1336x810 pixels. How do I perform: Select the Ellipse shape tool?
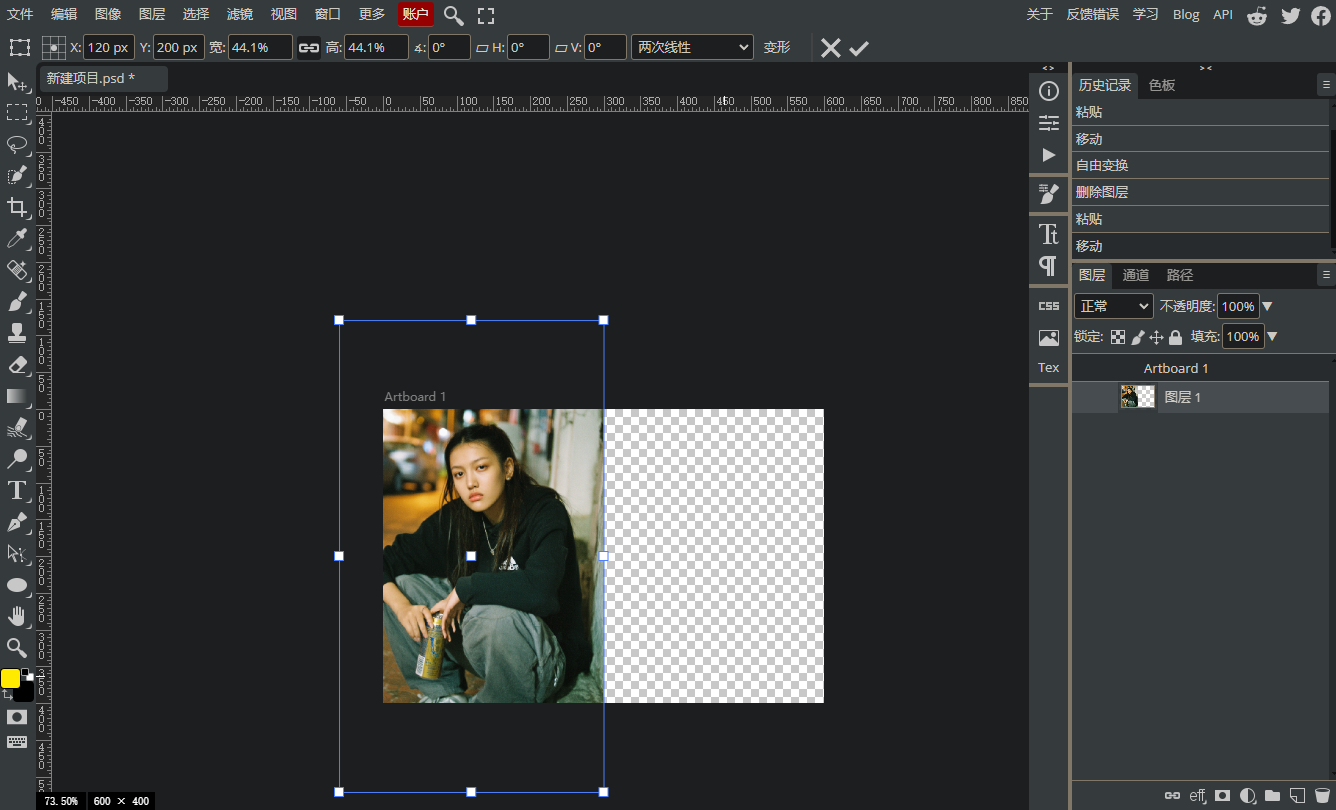point(17,585)
